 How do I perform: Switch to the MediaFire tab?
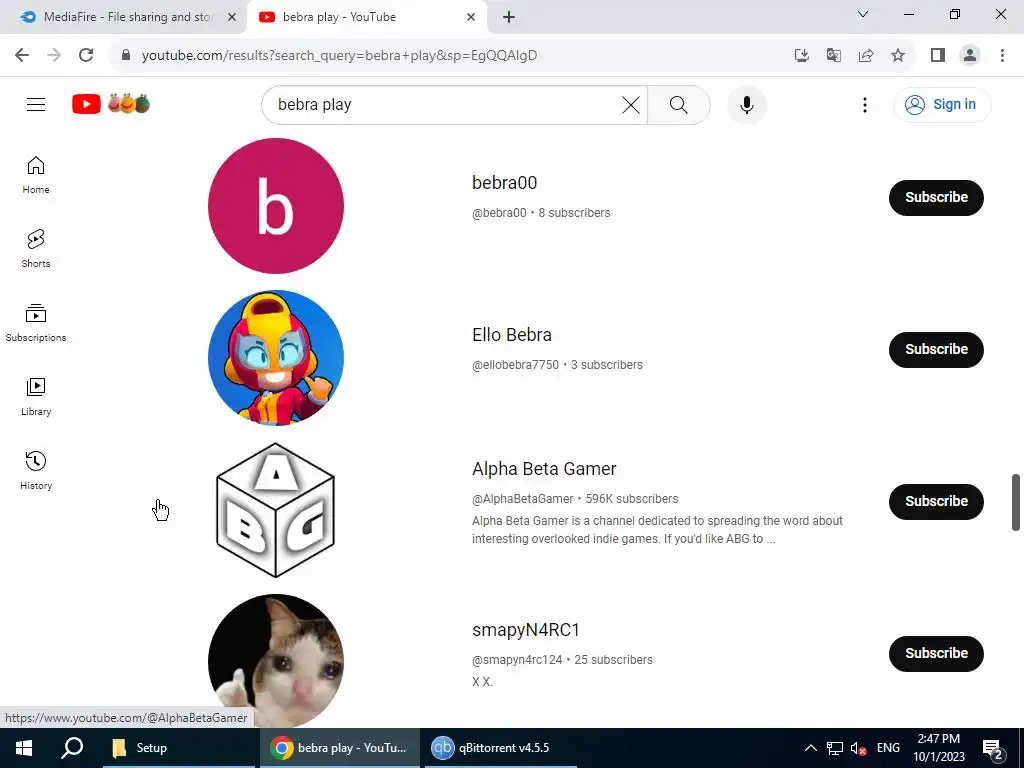tap(123, 17)
